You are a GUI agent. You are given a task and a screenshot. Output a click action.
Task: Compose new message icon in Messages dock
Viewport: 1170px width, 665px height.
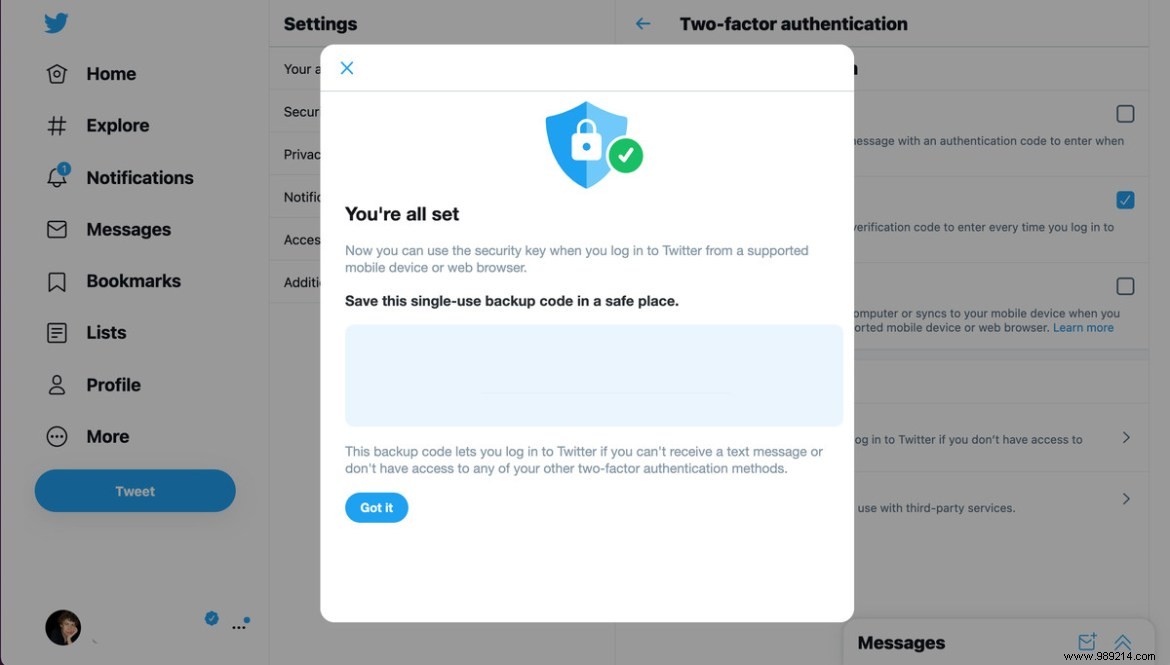[x=1087, y=642]
